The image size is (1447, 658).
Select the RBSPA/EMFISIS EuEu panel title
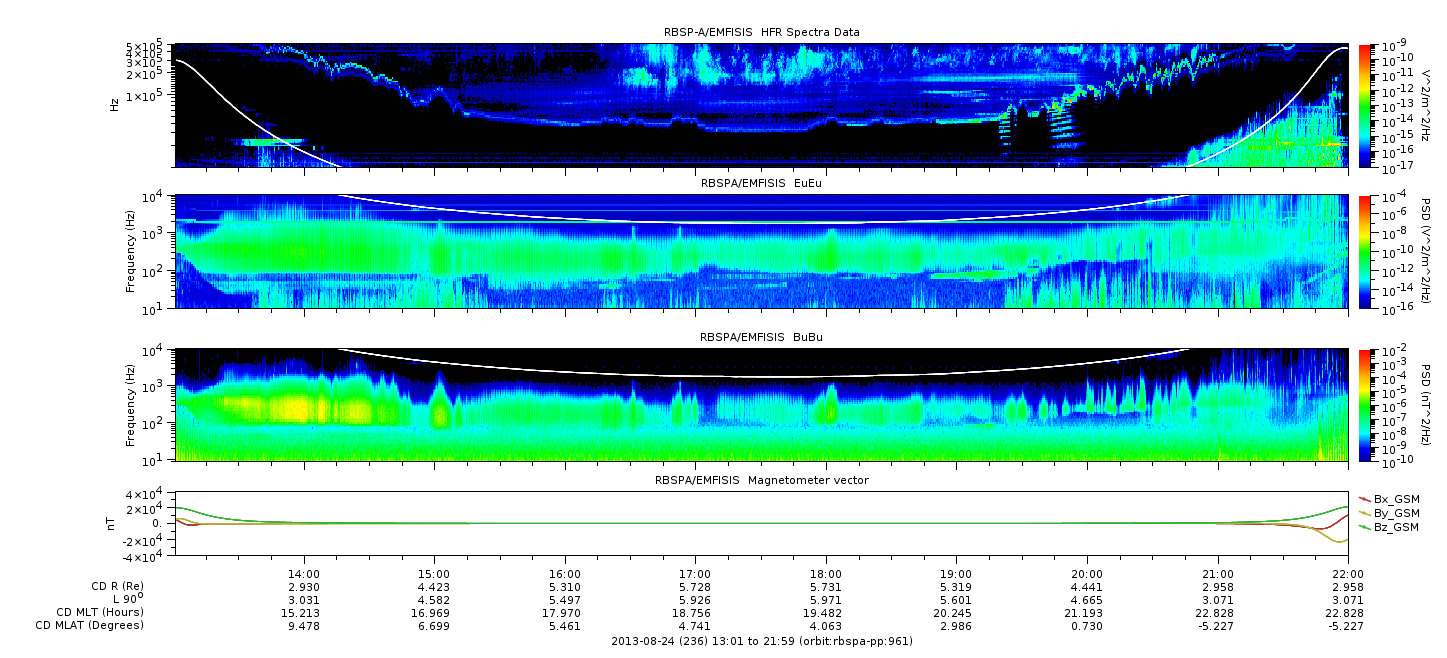pos(761,184)
